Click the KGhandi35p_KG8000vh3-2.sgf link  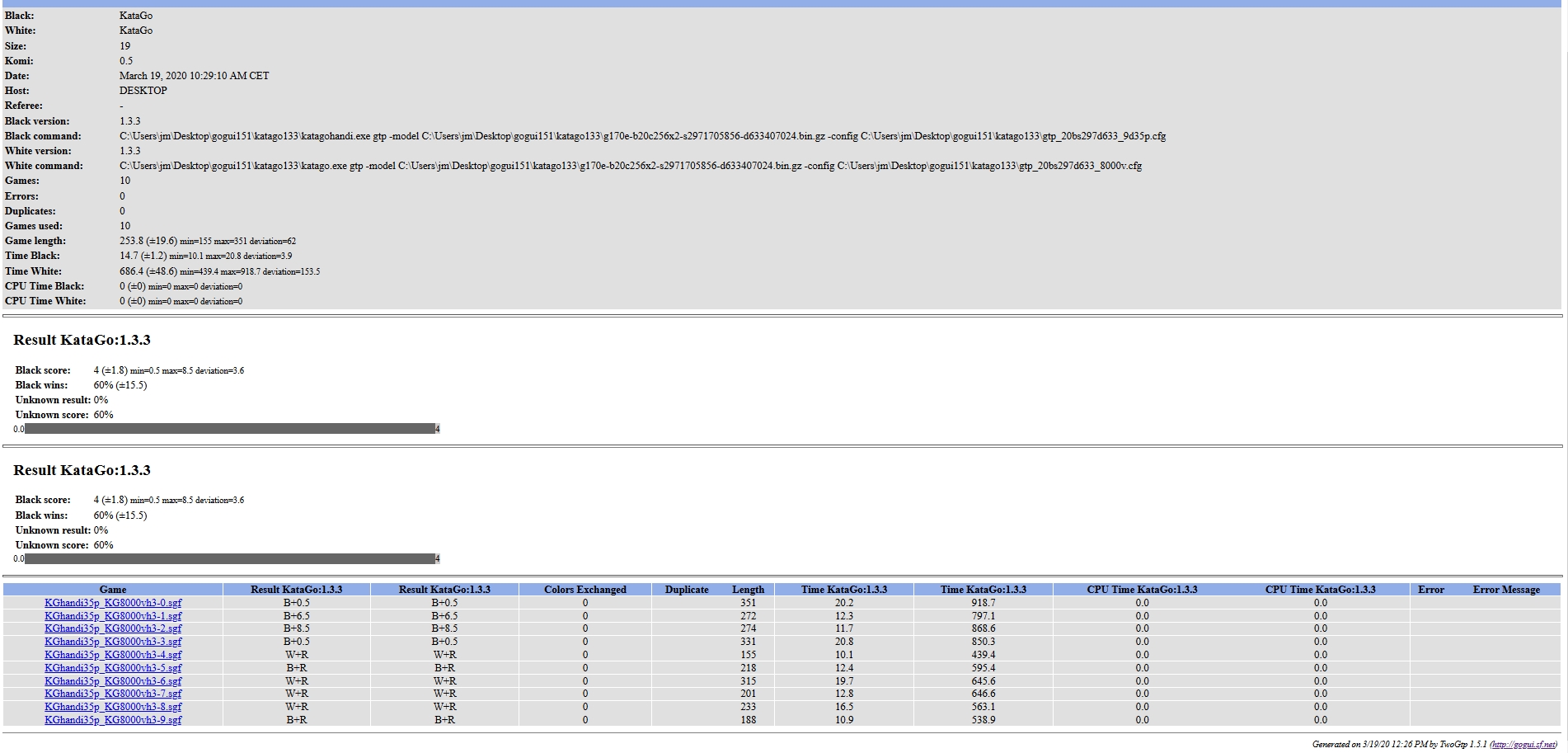coord(113,628)
